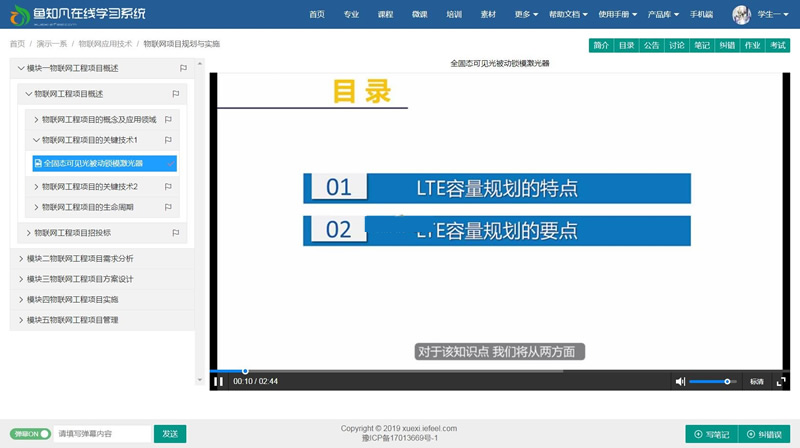Image resolution: width=800 pixels, height=448 pixels.
Task: Expand 物联网工程项目的概念及应用领域
Action: [x=36, y=119]
